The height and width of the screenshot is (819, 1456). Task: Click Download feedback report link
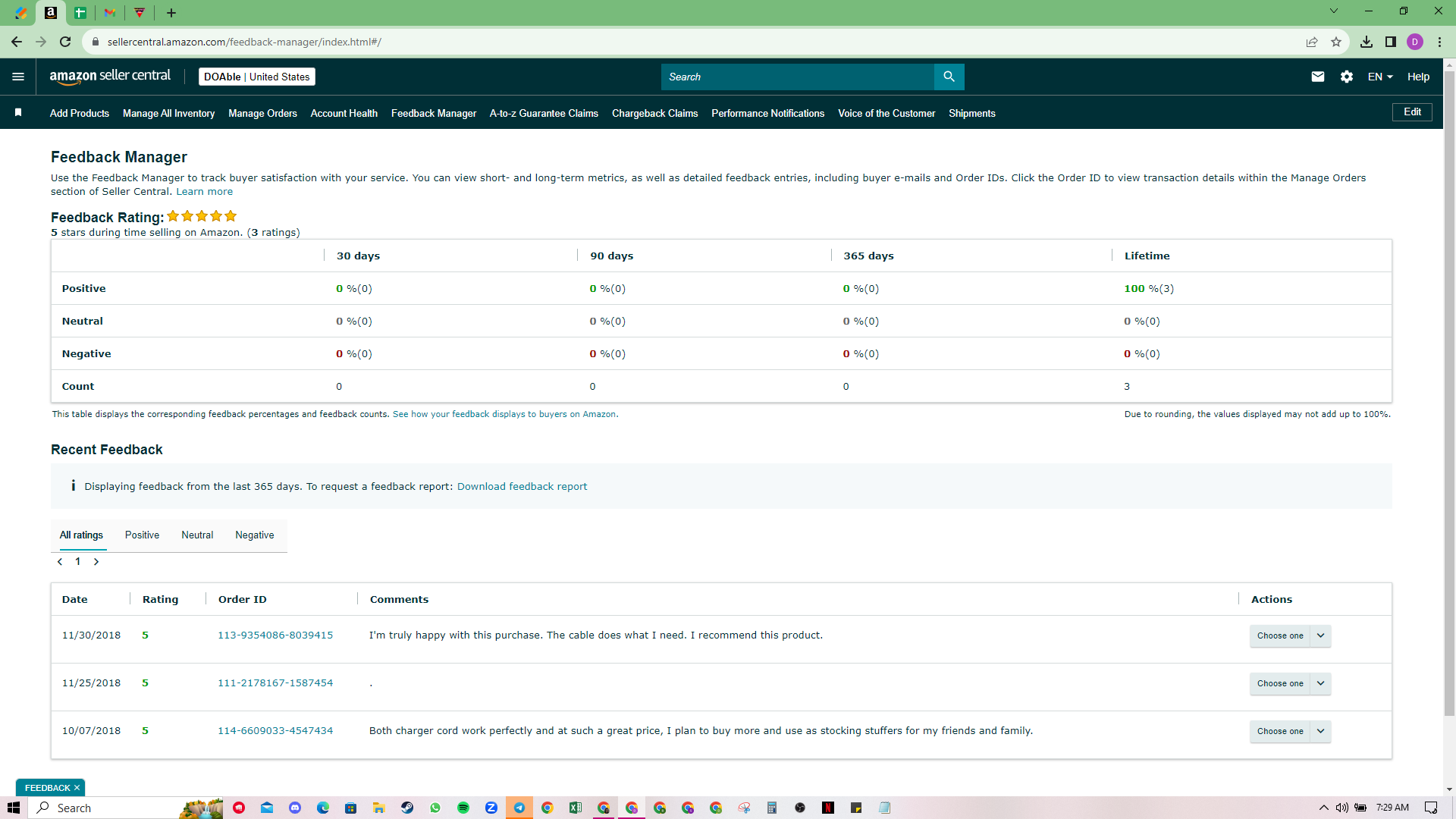(x=522, y=486)
